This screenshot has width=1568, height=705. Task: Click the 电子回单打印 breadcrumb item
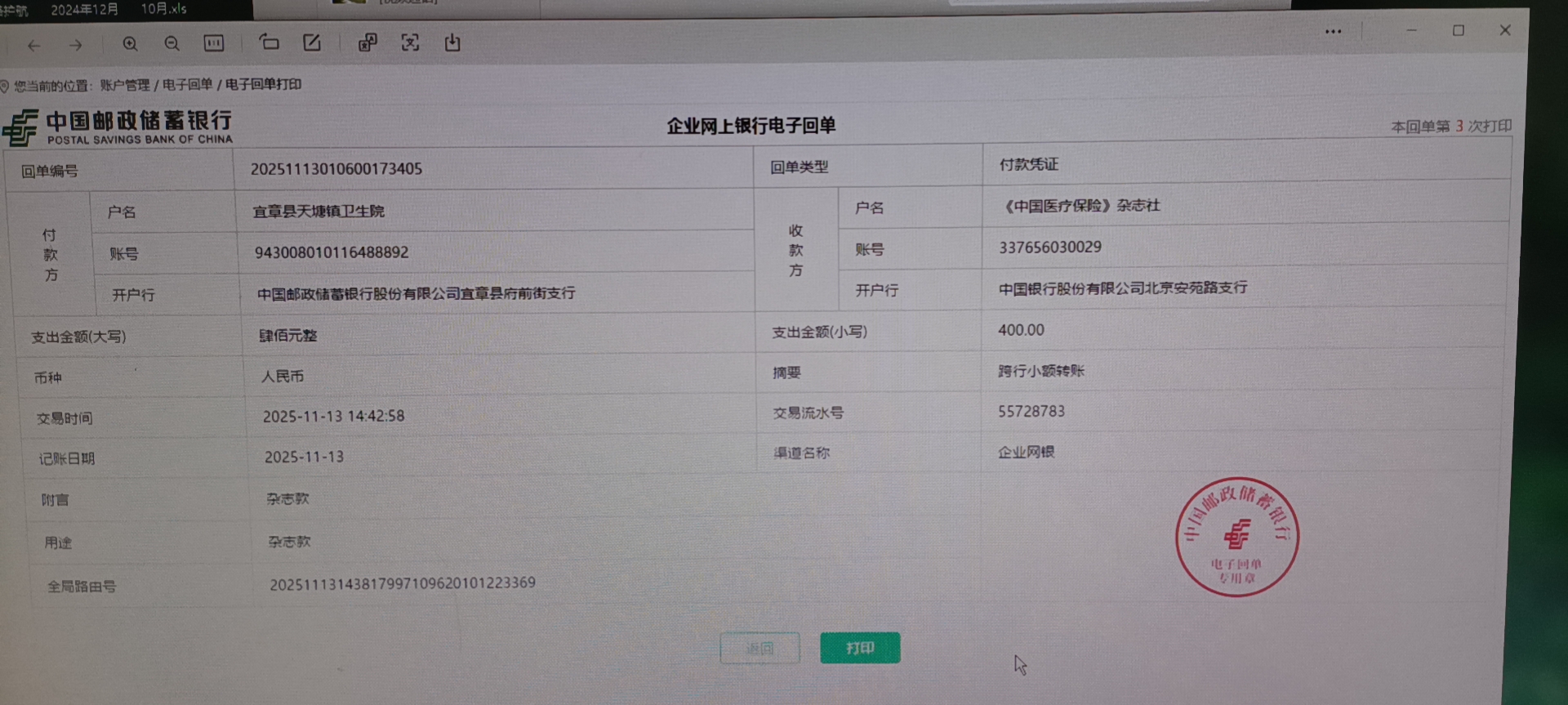[263, 84]
